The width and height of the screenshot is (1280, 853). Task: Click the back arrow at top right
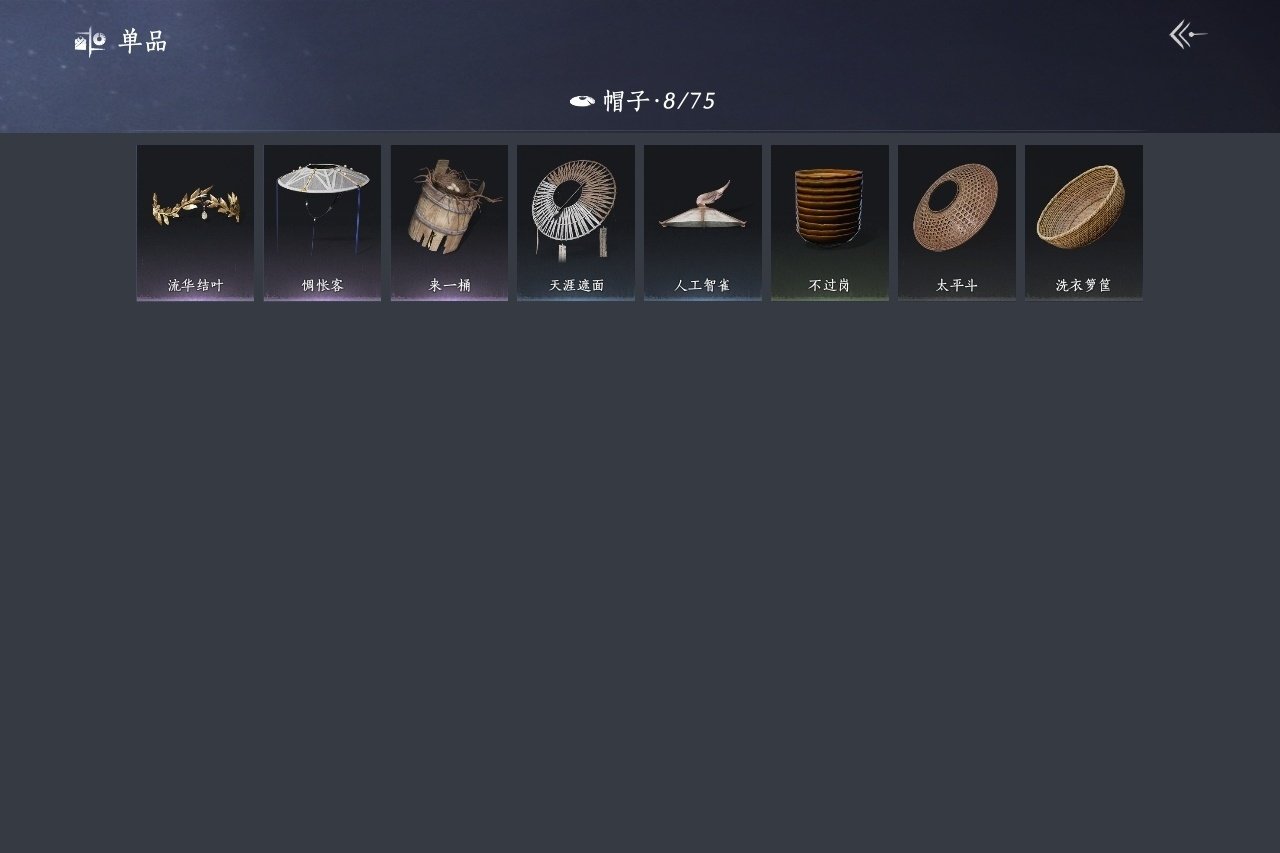1188,35
